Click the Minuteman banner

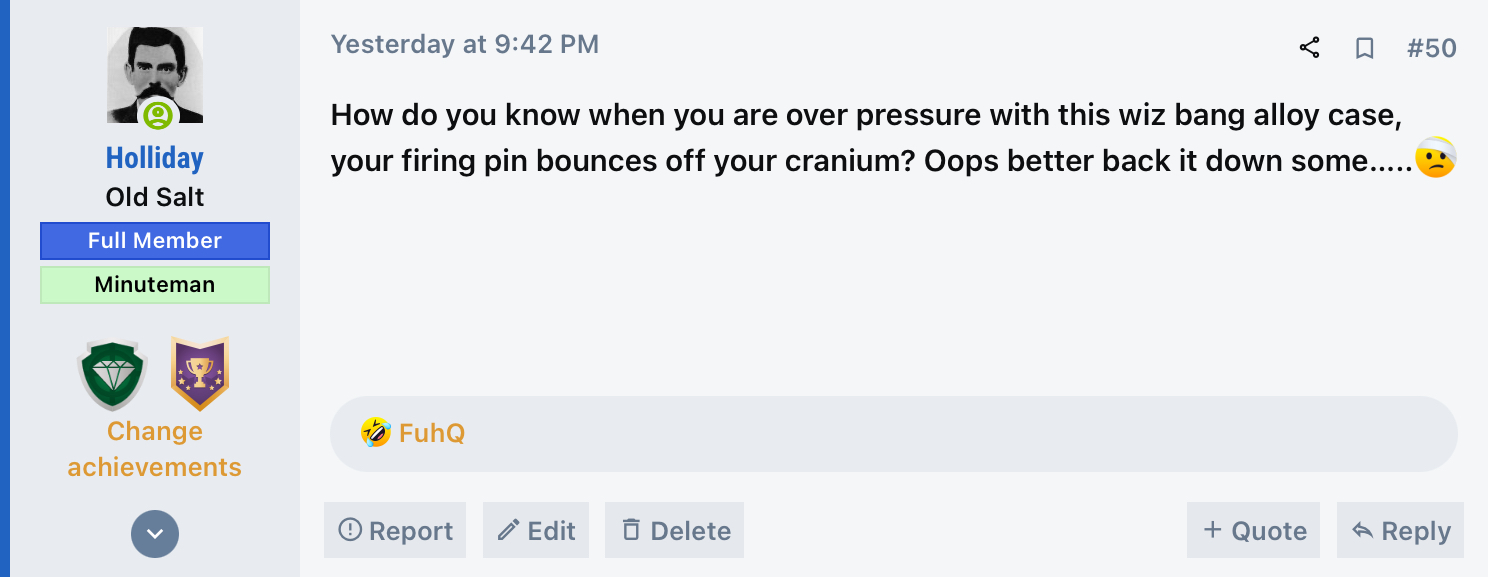155,285
